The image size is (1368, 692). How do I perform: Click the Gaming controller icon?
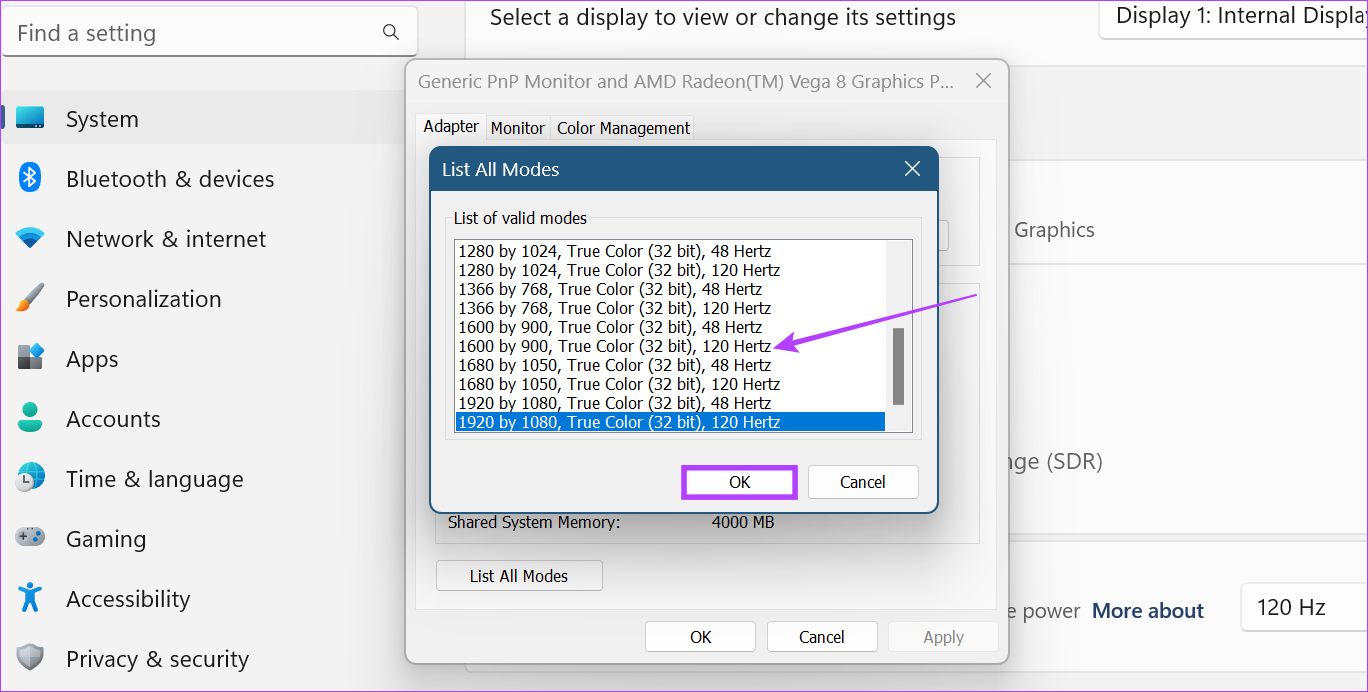(x=30, y=538)
